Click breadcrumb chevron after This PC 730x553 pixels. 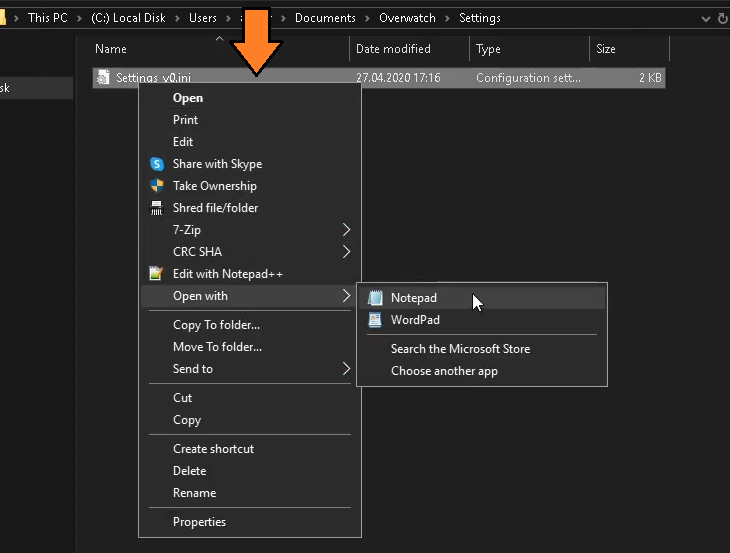point(80,18)
